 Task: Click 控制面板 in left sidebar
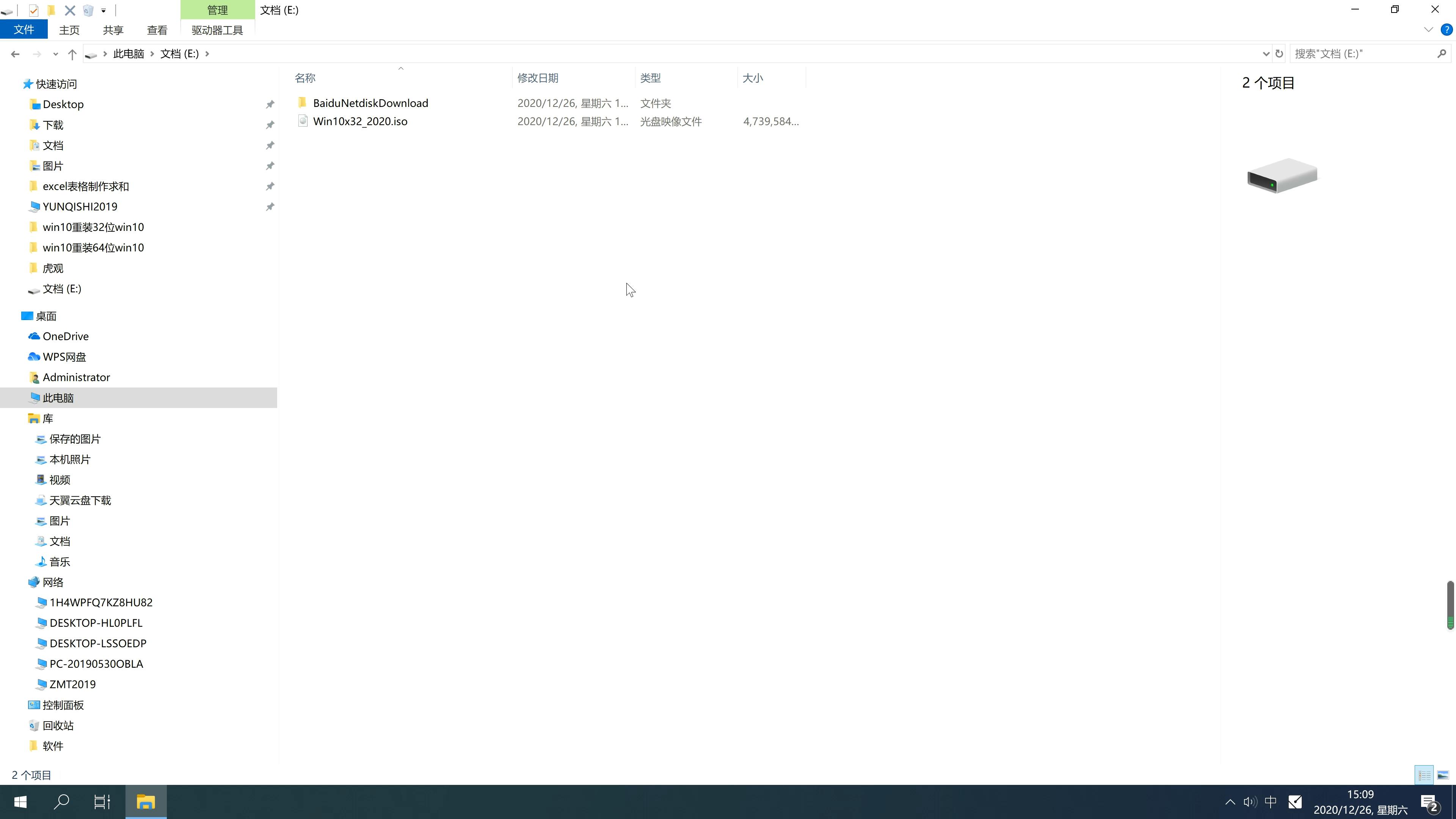(62, 704)
